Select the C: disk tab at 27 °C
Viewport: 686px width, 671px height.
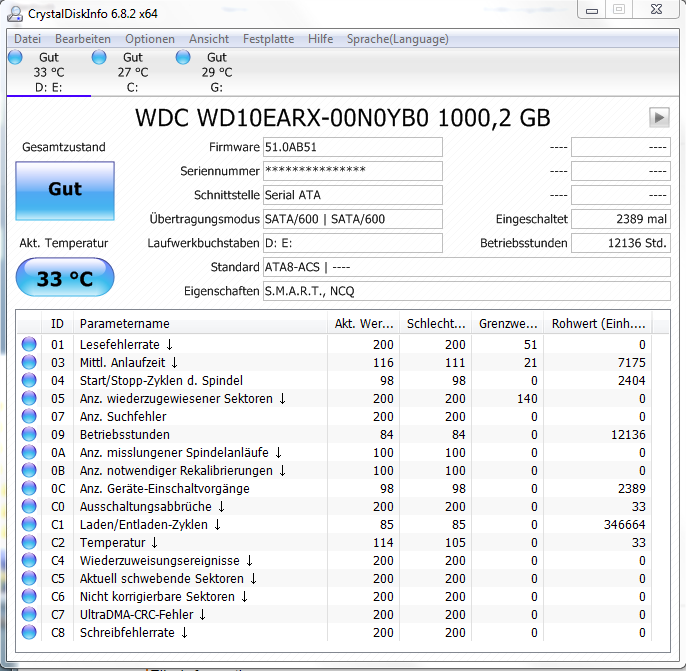133,72
